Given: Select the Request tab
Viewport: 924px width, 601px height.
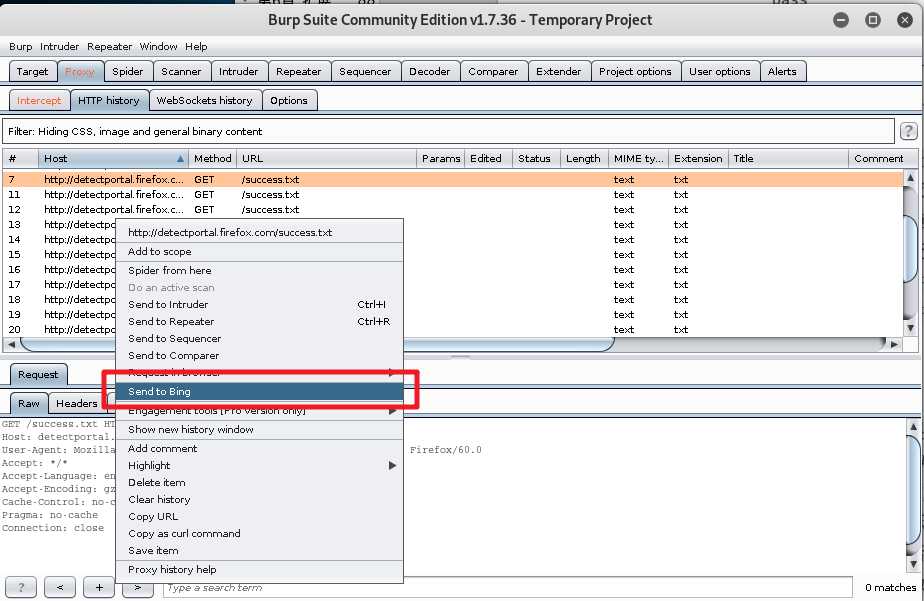Looking at the screenshot, I should tap(38, 375).
